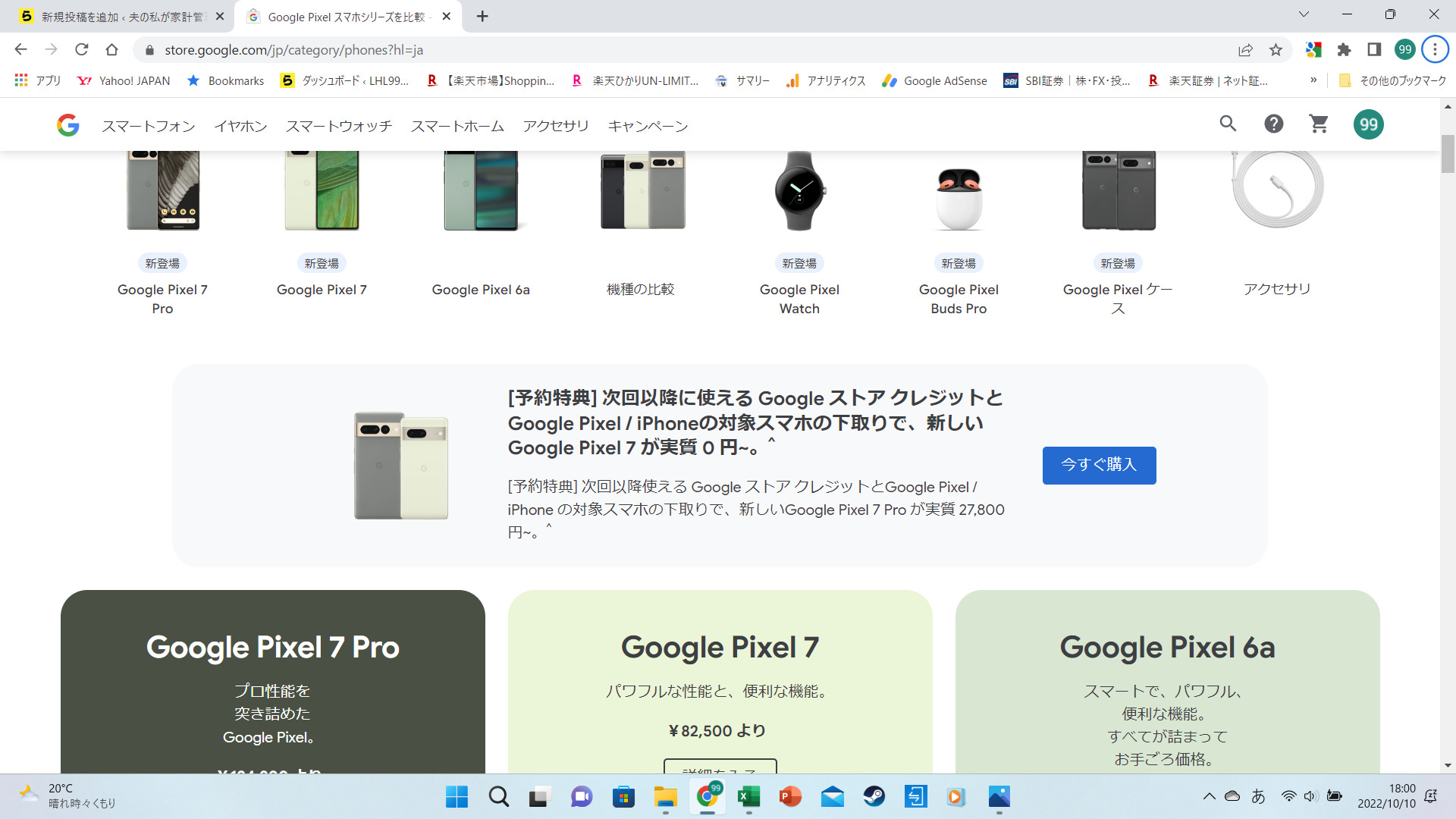1456x819 pixels.
Task: Open the Mail app in taskbar
Action: 832,796
